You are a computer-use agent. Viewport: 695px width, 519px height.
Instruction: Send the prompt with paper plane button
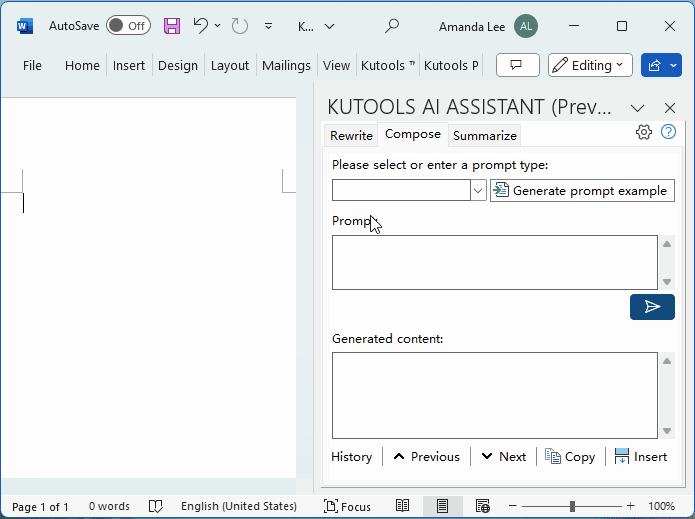(652, 307)
